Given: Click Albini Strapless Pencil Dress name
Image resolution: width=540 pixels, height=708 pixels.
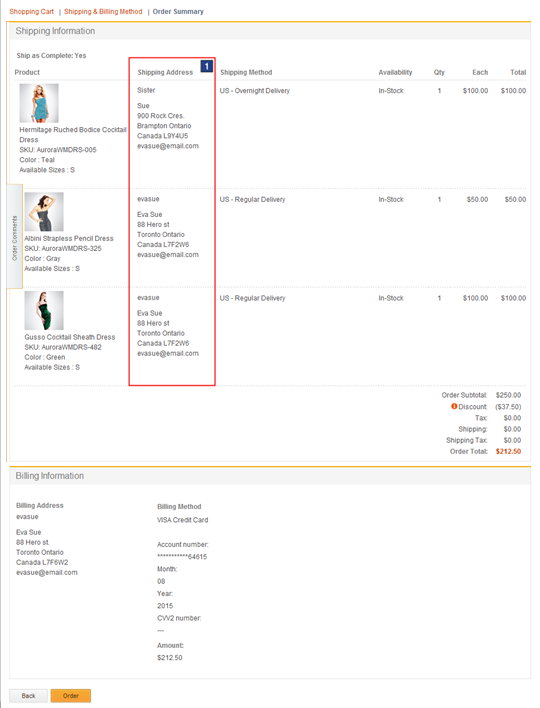Looking at the screenshot, I should [69, 238].
